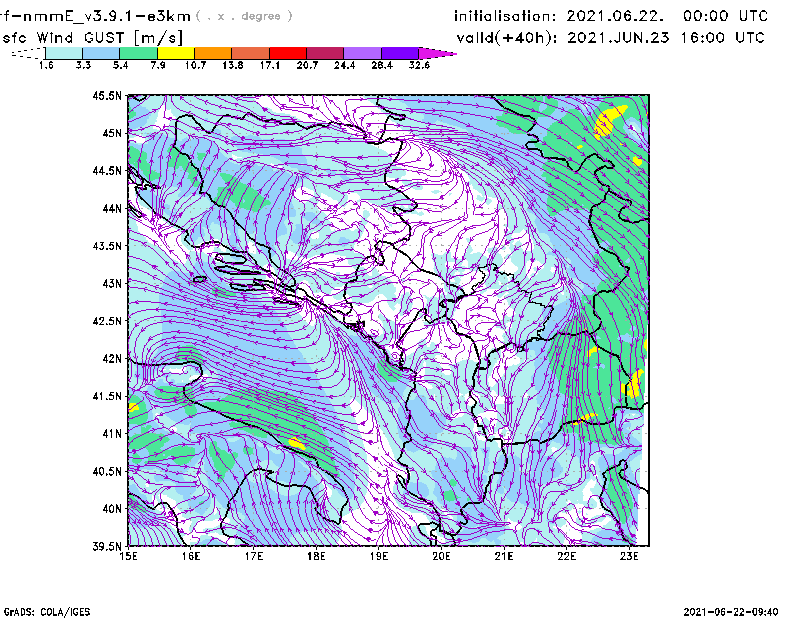Click the '23E' longitude label
The image size is (800, 618).
[x=629, y=556]
